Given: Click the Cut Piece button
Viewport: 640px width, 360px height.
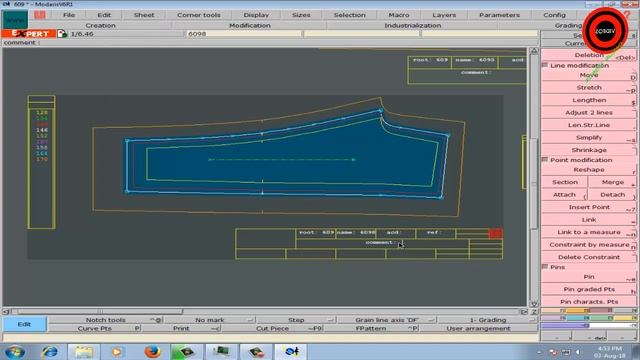Looking at the screenshot, I should (273, 329).
